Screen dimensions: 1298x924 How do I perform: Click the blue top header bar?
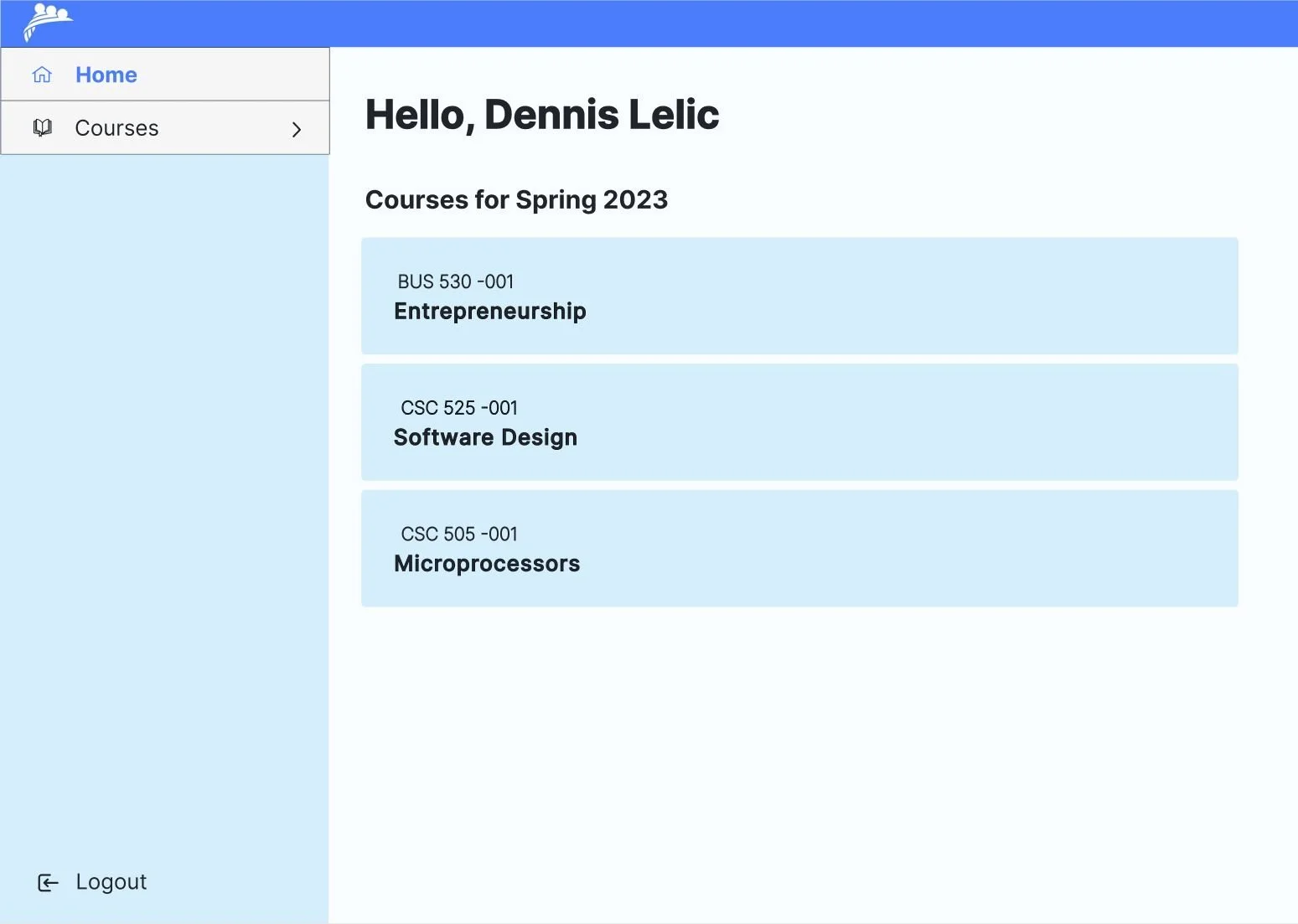tap(670, 23)
